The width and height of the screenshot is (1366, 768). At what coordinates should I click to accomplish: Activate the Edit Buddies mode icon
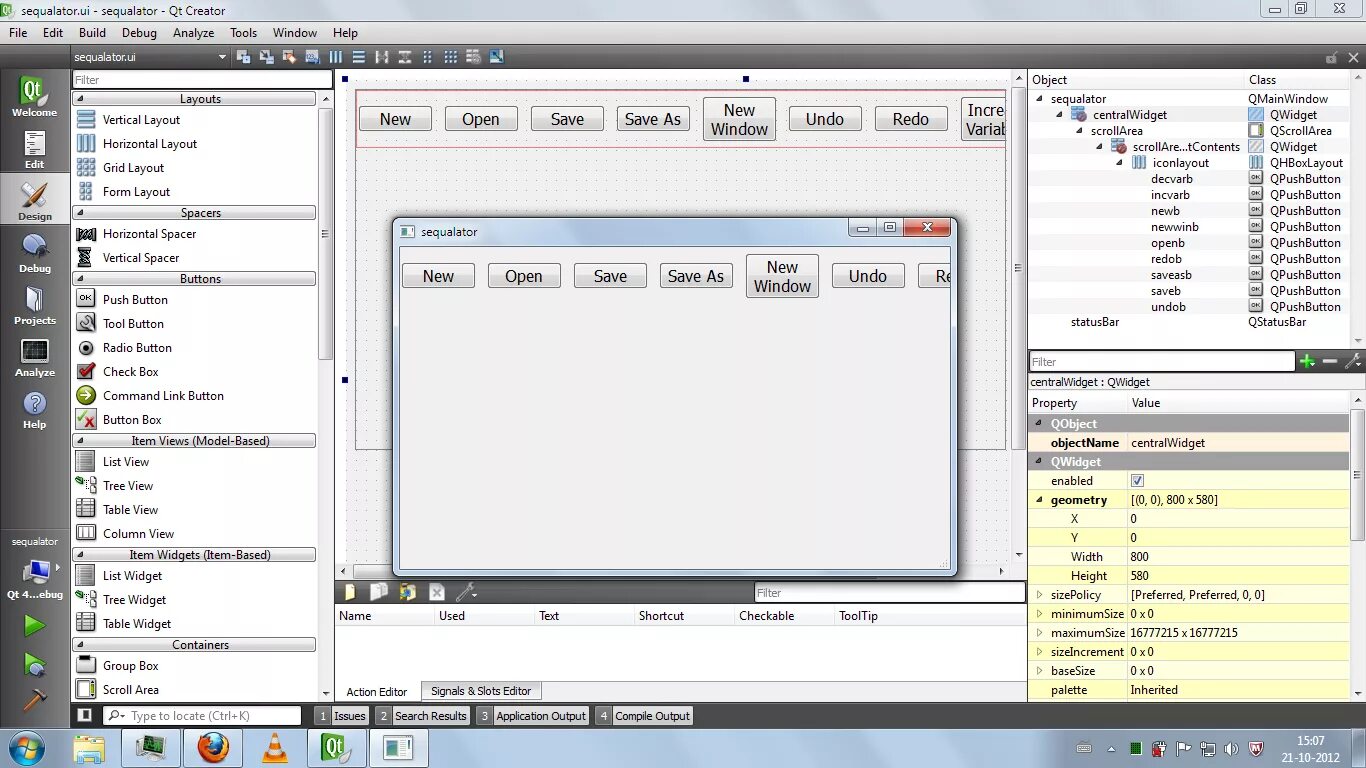pyautogui.click(x=289, y=57)
